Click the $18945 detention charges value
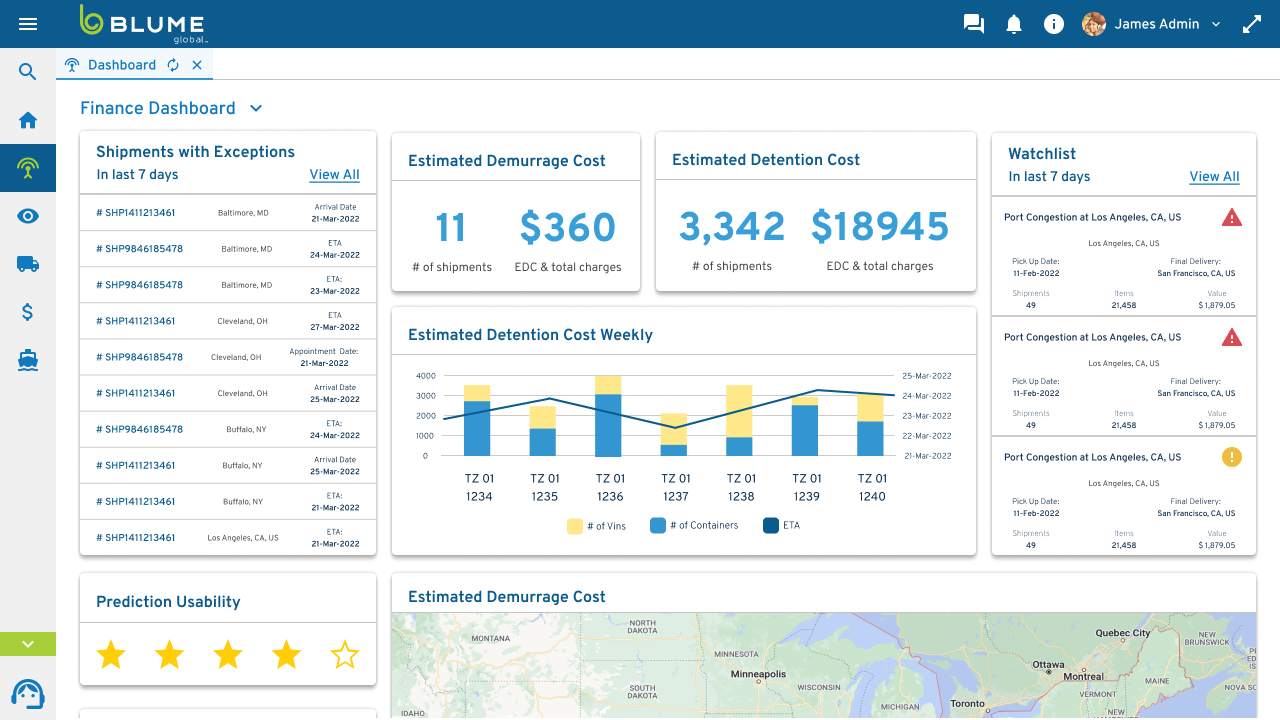This screenshot has height=720, width=1280. click(x=880, y=227)
